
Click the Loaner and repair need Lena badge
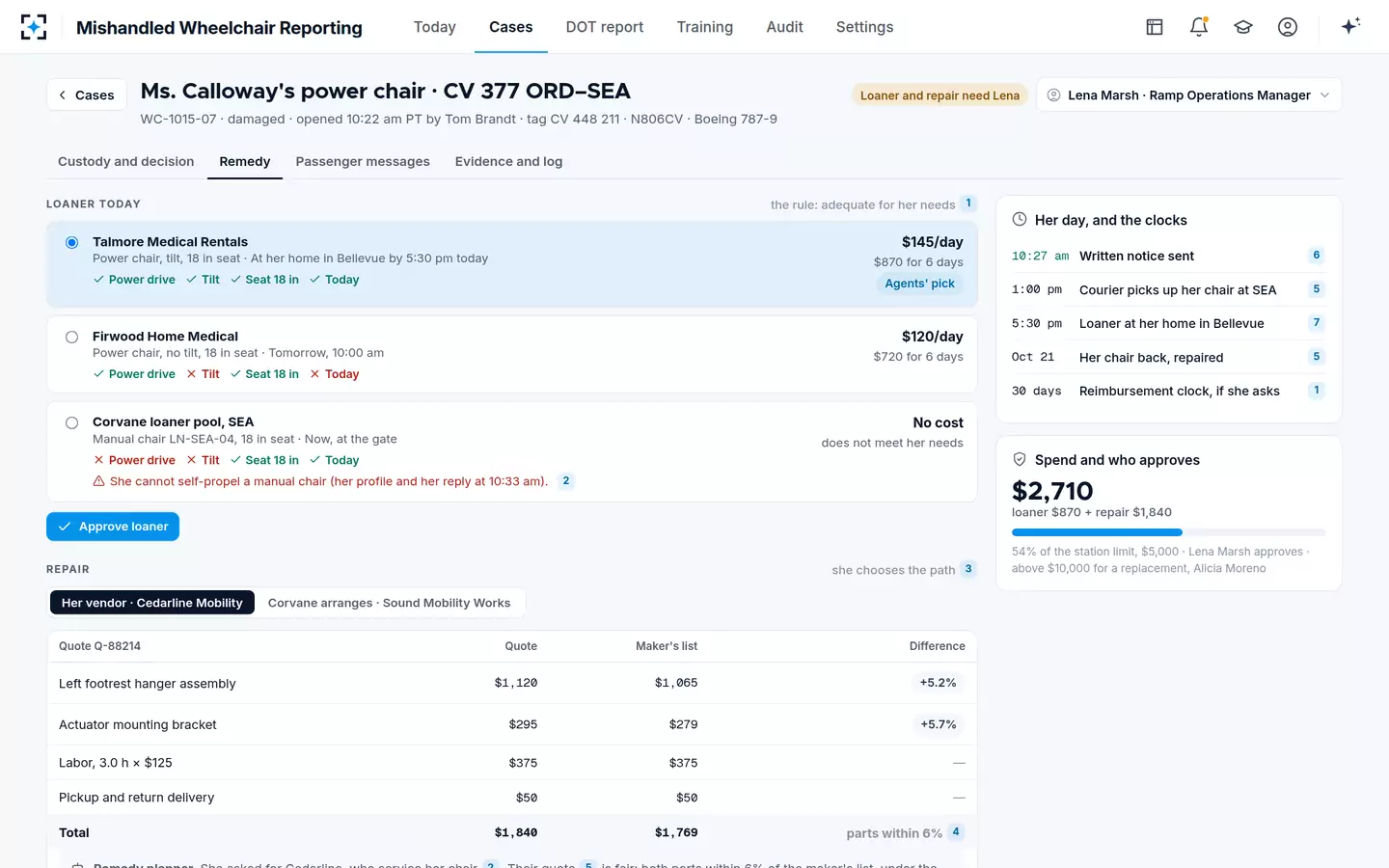click(x=940, y=95)
